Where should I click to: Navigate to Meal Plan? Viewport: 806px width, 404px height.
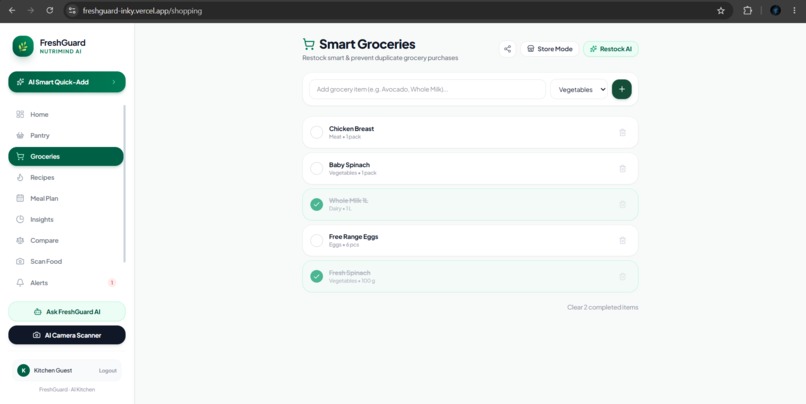point(66,198)
